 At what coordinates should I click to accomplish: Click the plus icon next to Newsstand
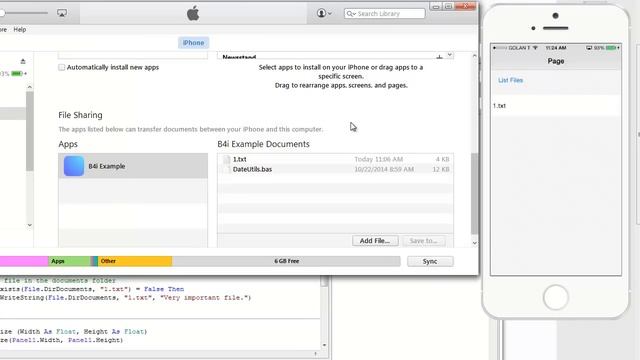click(439, 57)
